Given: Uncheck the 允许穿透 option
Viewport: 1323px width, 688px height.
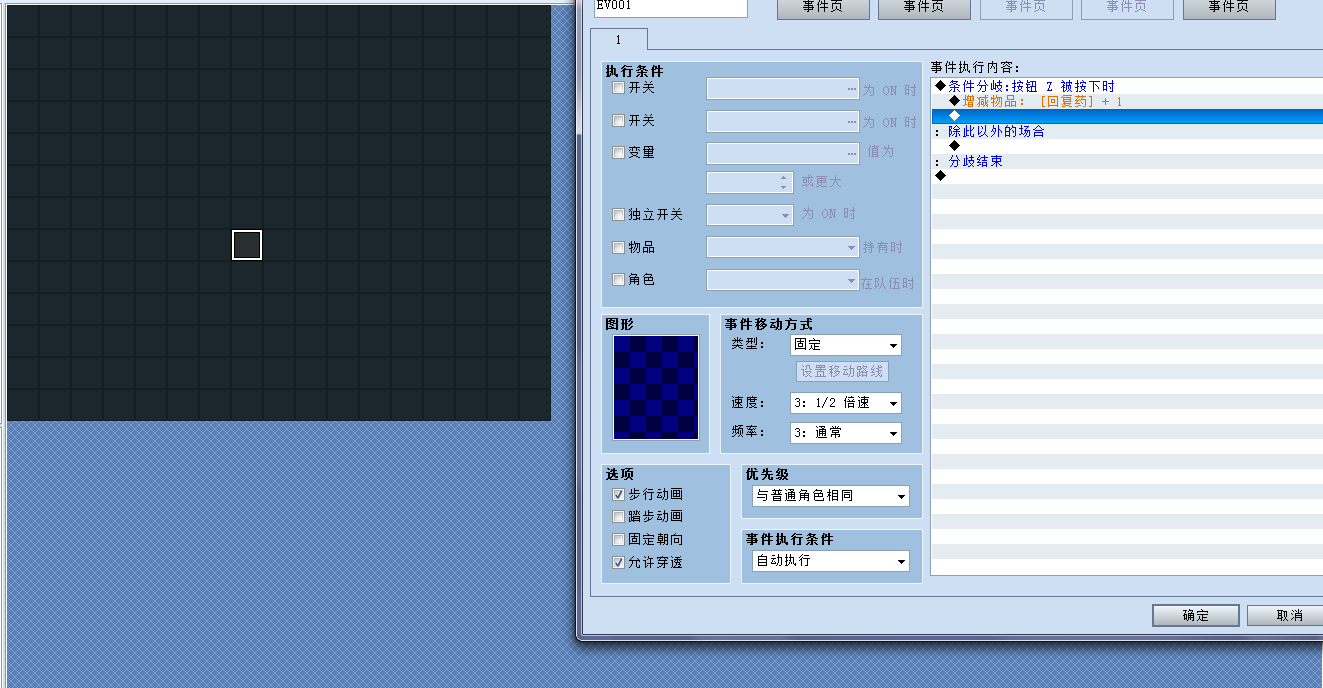Looking at the screenshot, I should [x=618, y=563].
